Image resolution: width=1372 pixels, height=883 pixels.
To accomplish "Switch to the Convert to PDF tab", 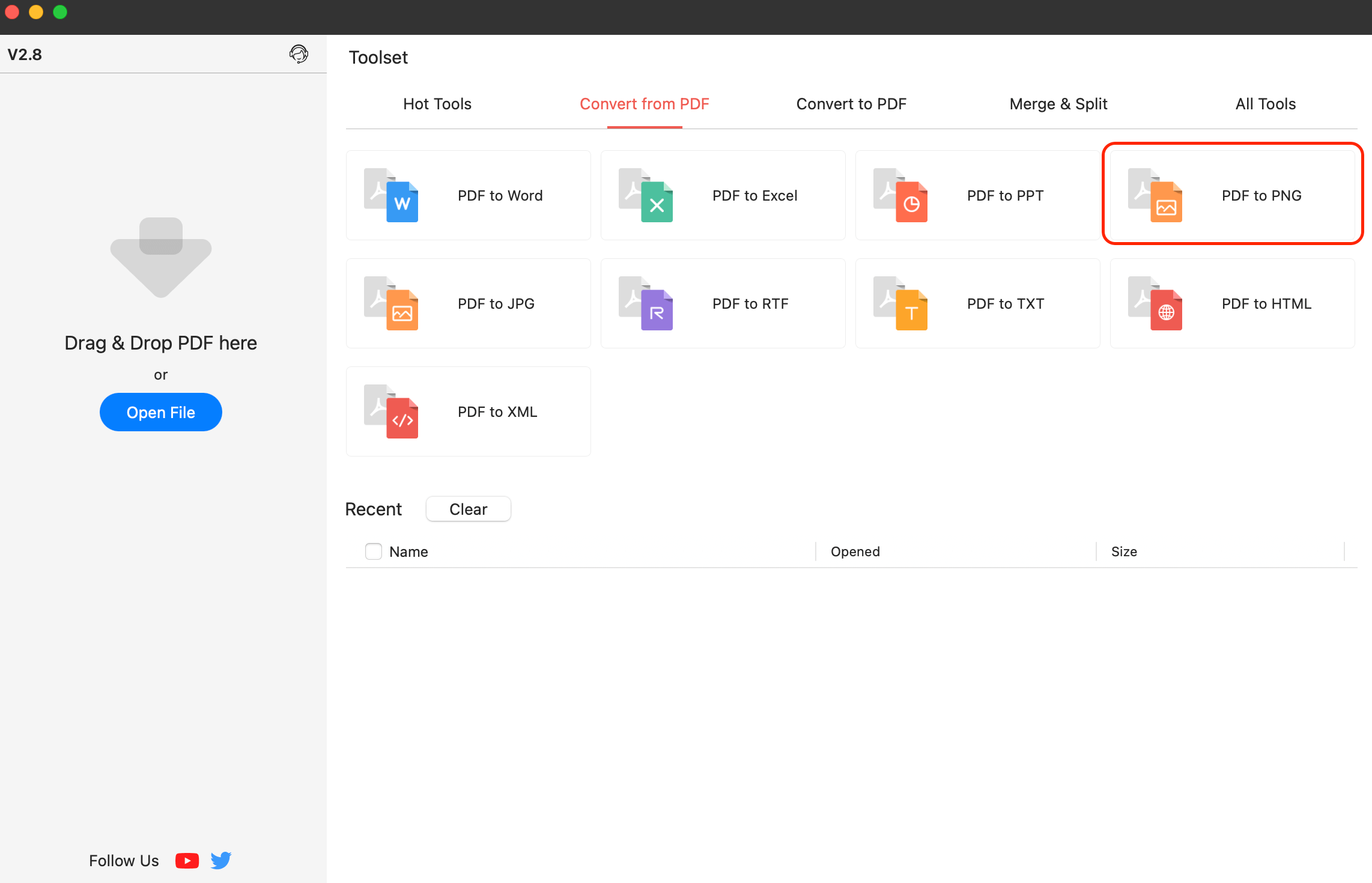I will (851, 103).
